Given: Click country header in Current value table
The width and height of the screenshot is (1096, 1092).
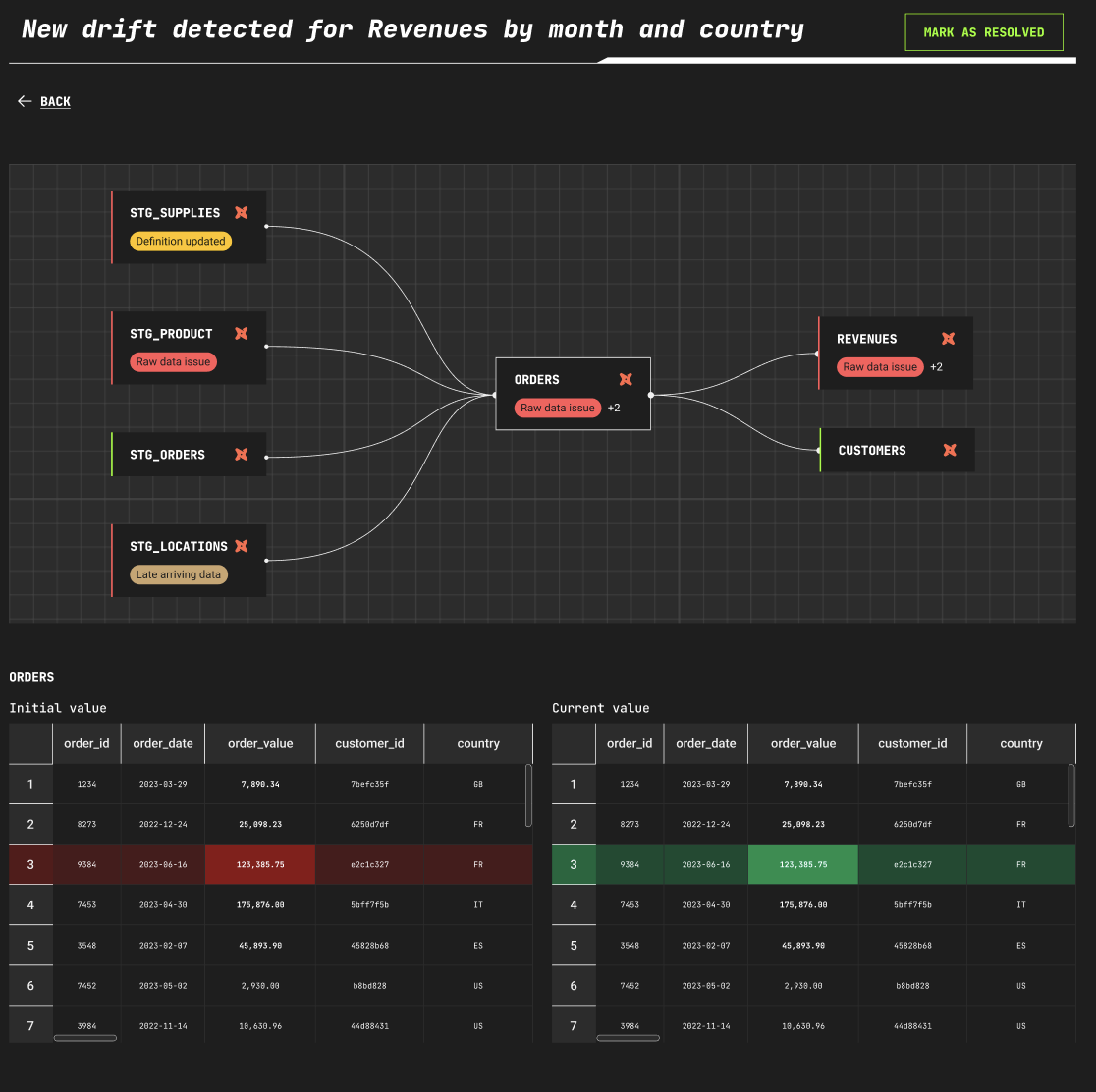Looking at the screenshot, I should (1021, 743).
